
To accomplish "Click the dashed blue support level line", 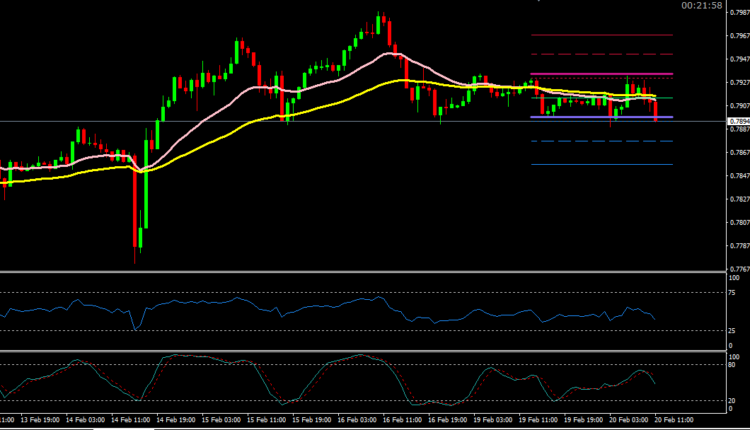I will click(x=600, y=141).
